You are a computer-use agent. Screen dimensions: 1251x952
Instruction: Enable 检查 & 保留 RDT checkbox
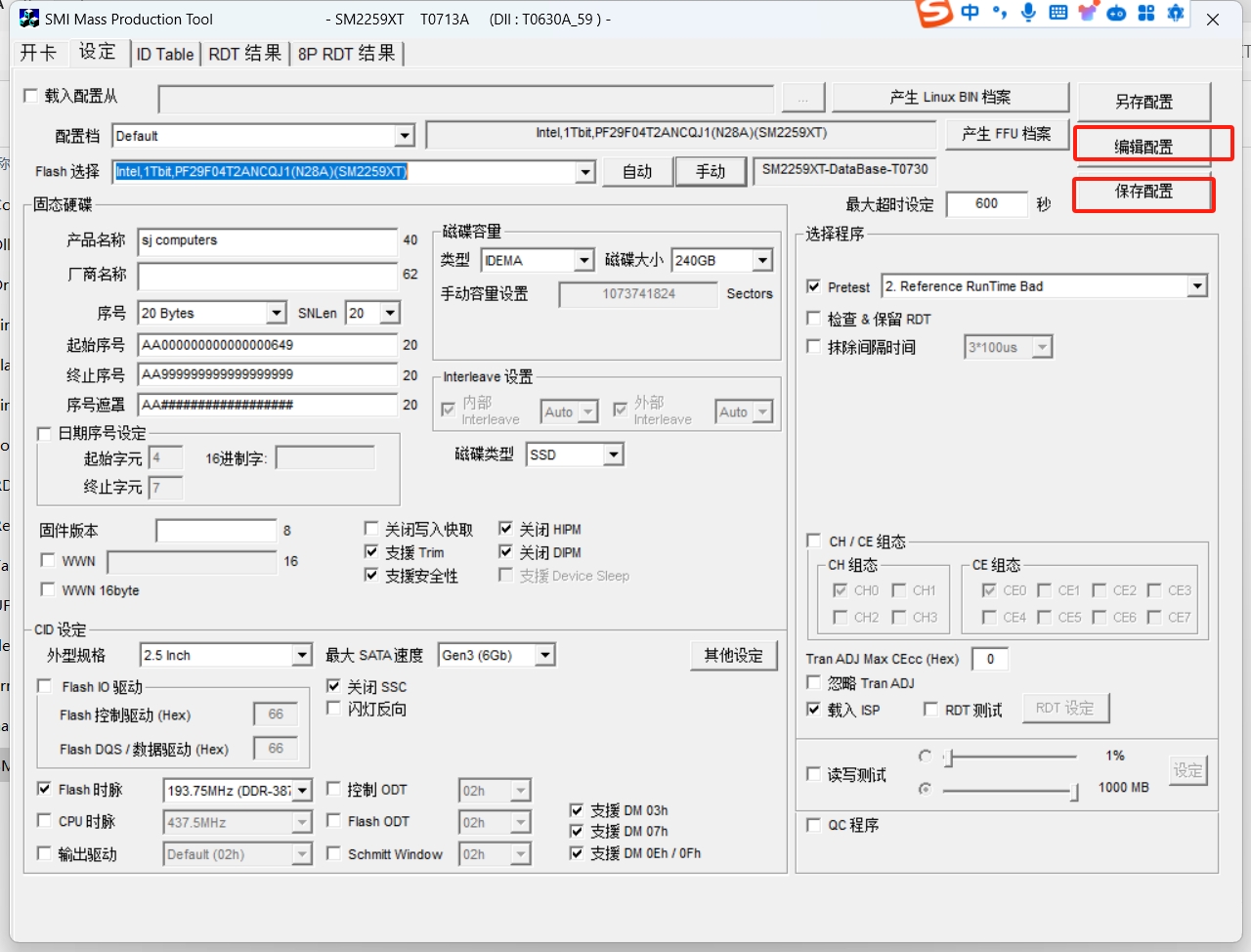[x=813, y=319]
